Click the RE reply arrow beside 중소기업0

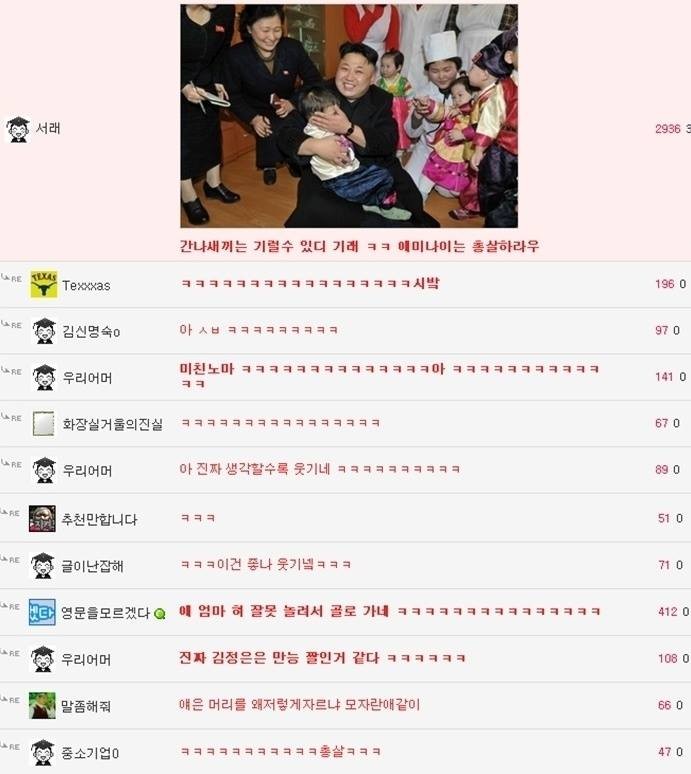click(10, 746)
